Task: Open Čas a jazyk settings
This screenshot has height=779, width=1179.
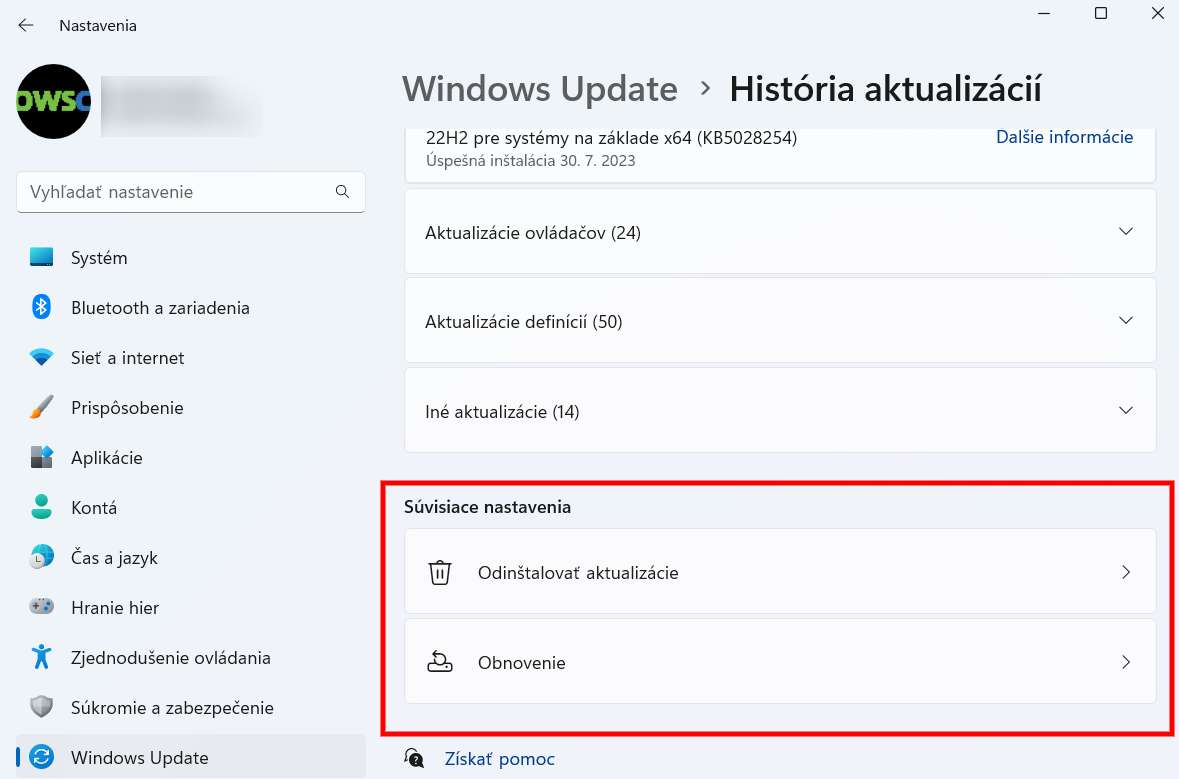Action: tap(191, 558)
